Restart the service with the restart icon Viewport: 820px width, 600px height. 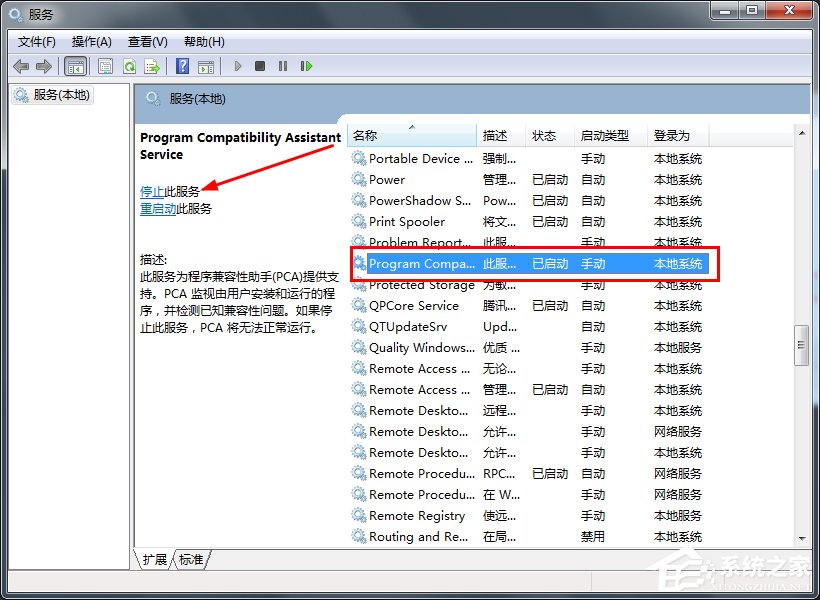pos(307,66)
